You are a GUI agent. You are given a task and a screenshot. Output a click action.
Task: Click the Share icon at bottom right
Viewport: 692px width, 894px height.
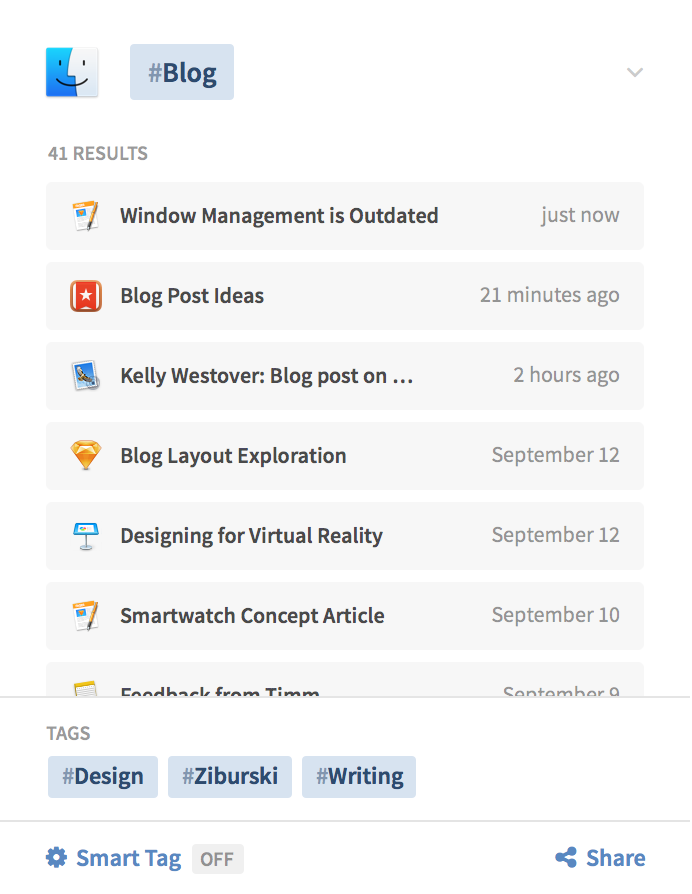point(566,857)
